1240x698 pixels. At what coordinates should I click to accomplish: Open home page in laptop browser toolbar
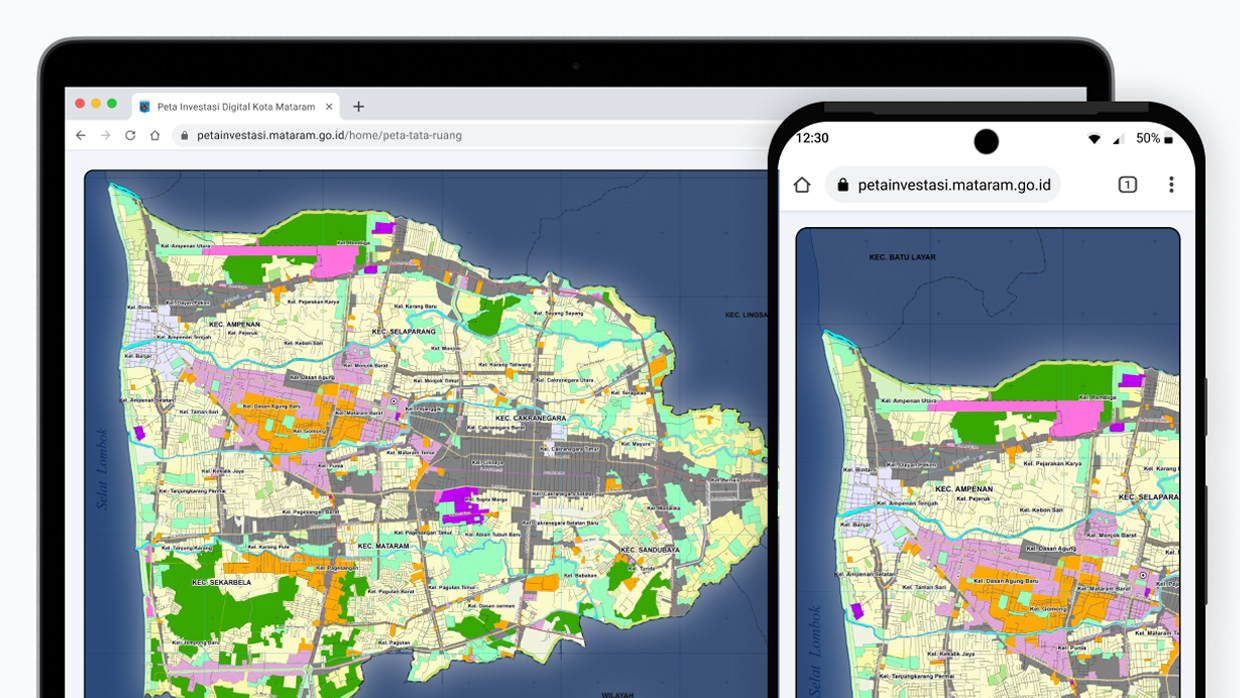[155, 135]
